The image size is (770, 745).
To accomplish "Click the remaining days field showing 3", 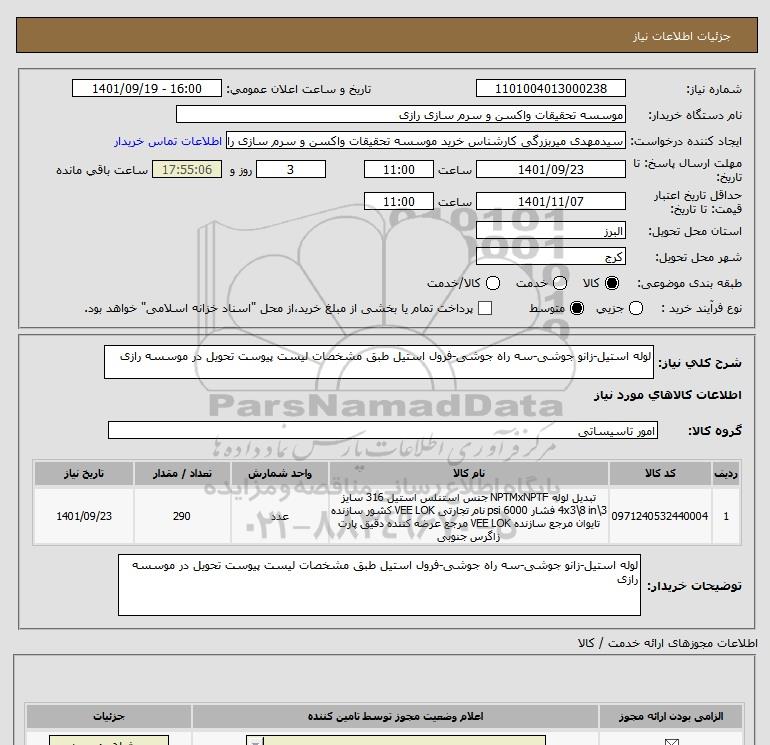I will (291, 169).
